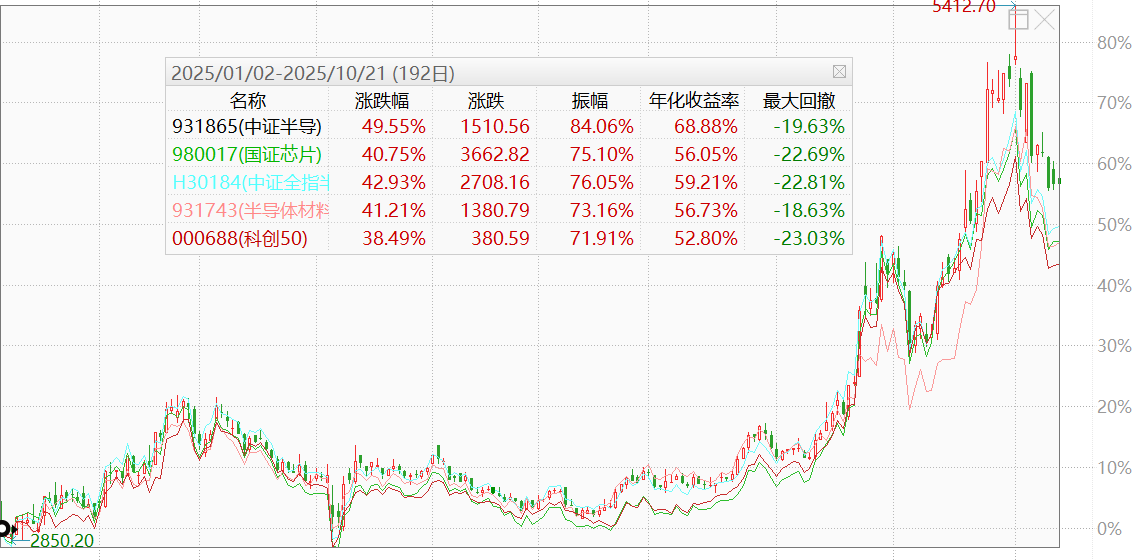The image size is (1140, 560).
Task: Select the 931743 半导体材料 row
Action: (251, 211)
